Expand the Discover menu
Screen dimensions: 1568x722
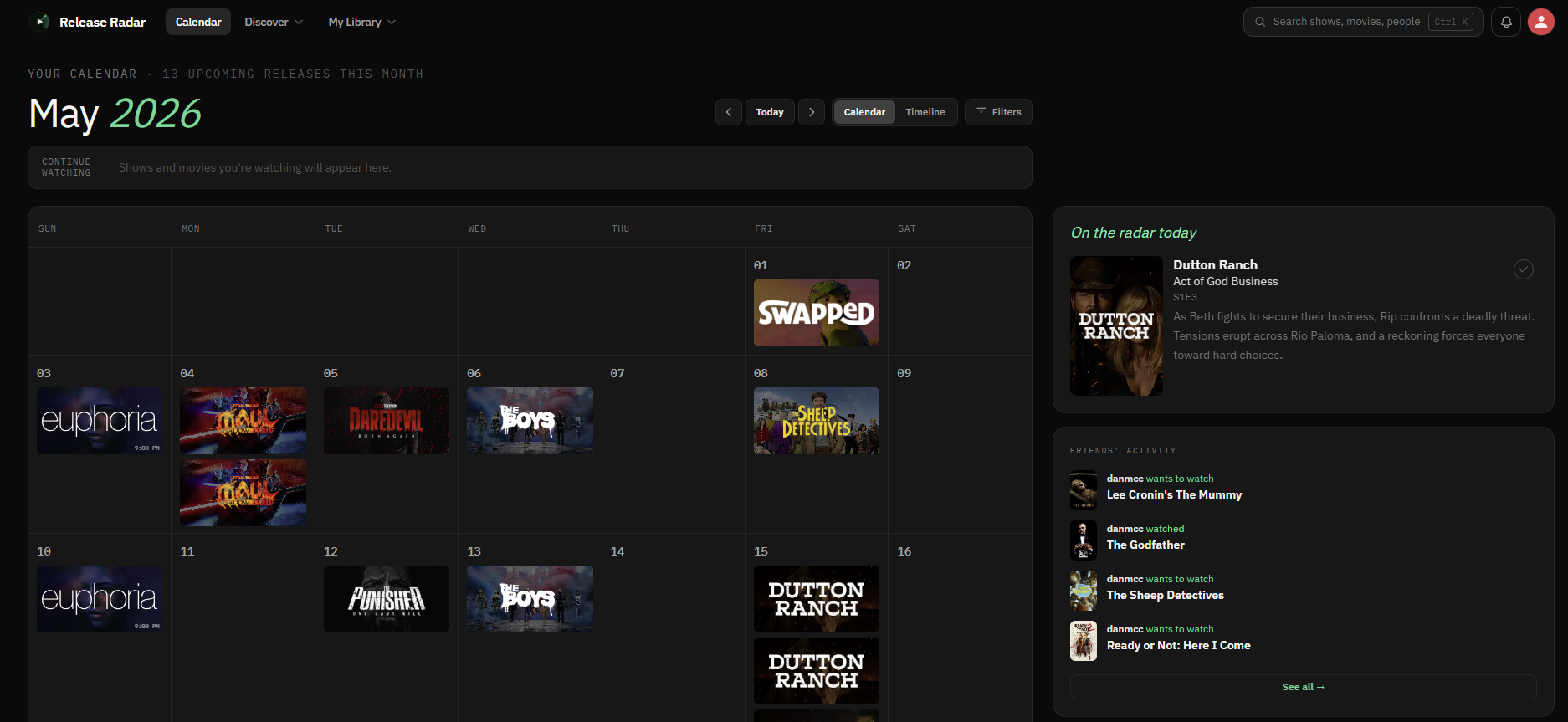(x=274, y=22)
